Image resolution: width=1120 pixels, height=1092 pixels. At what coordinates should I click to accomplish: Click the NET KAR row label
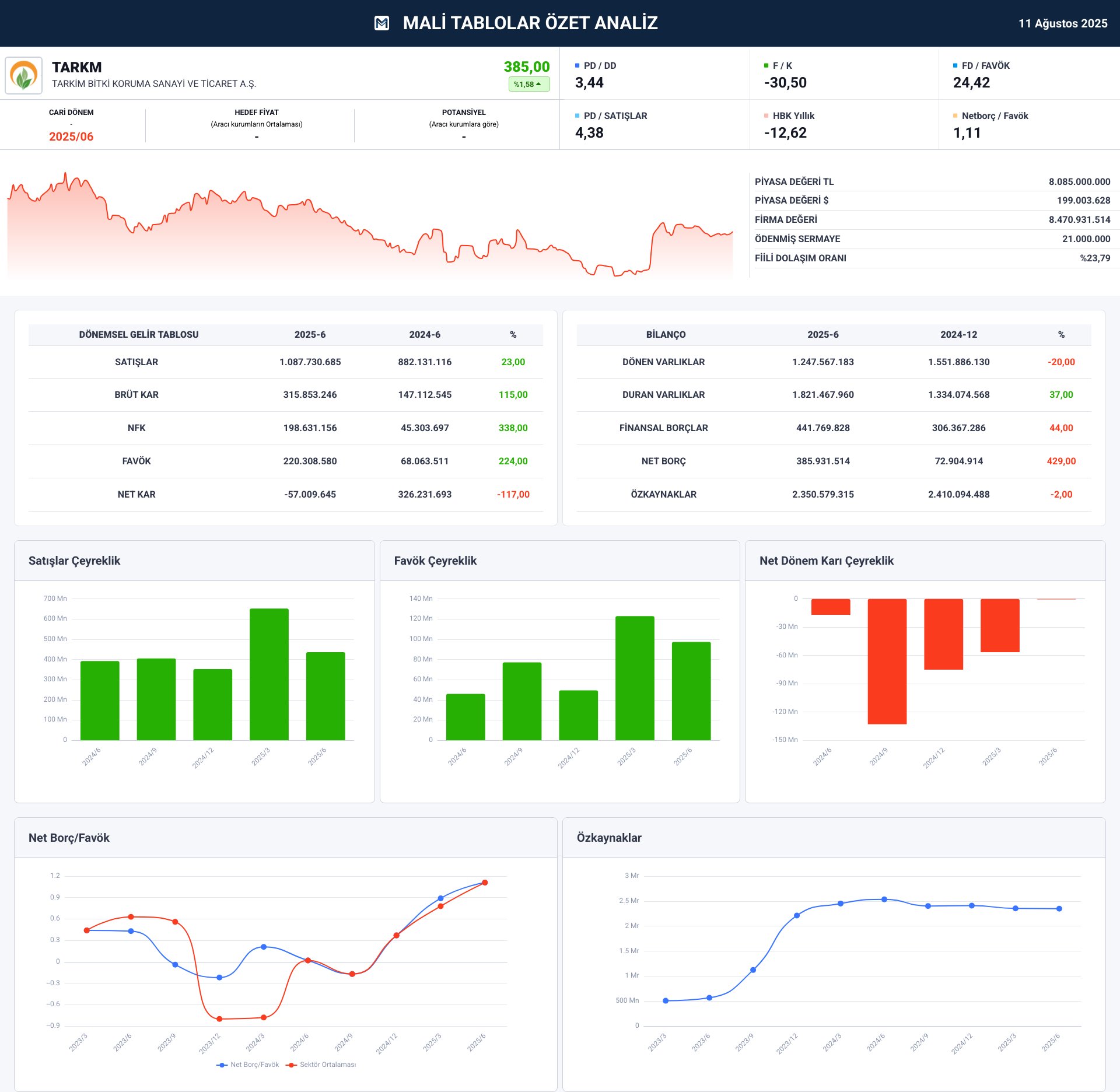pos(136,495)
